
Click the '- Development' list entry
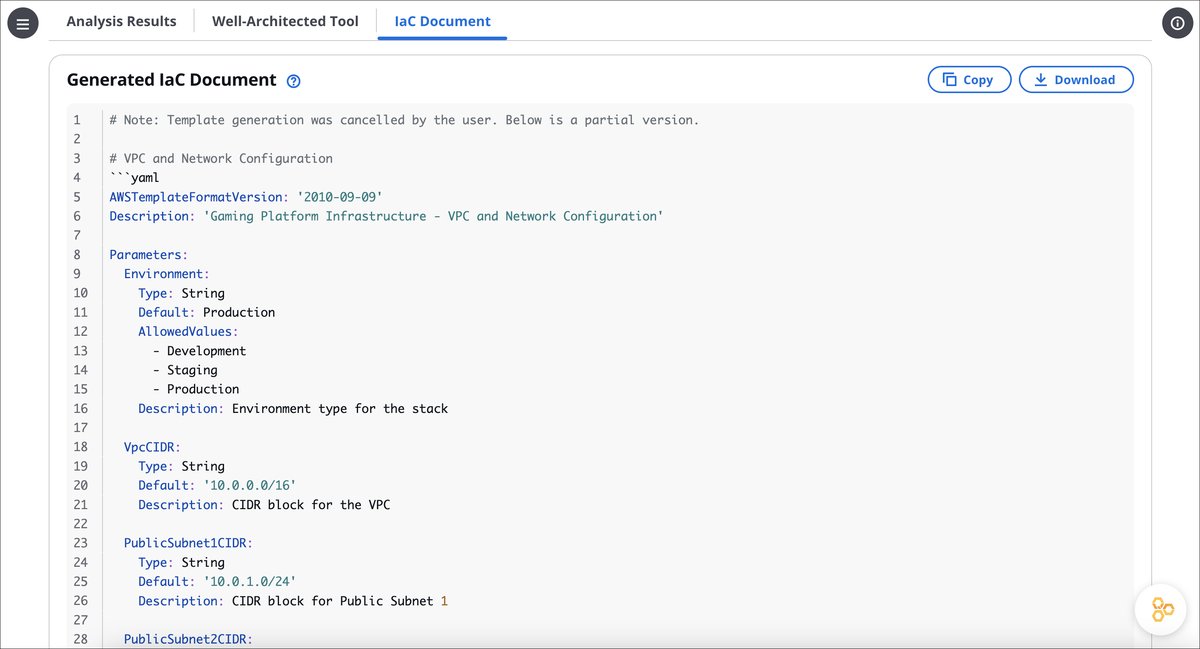click(199, 351)
